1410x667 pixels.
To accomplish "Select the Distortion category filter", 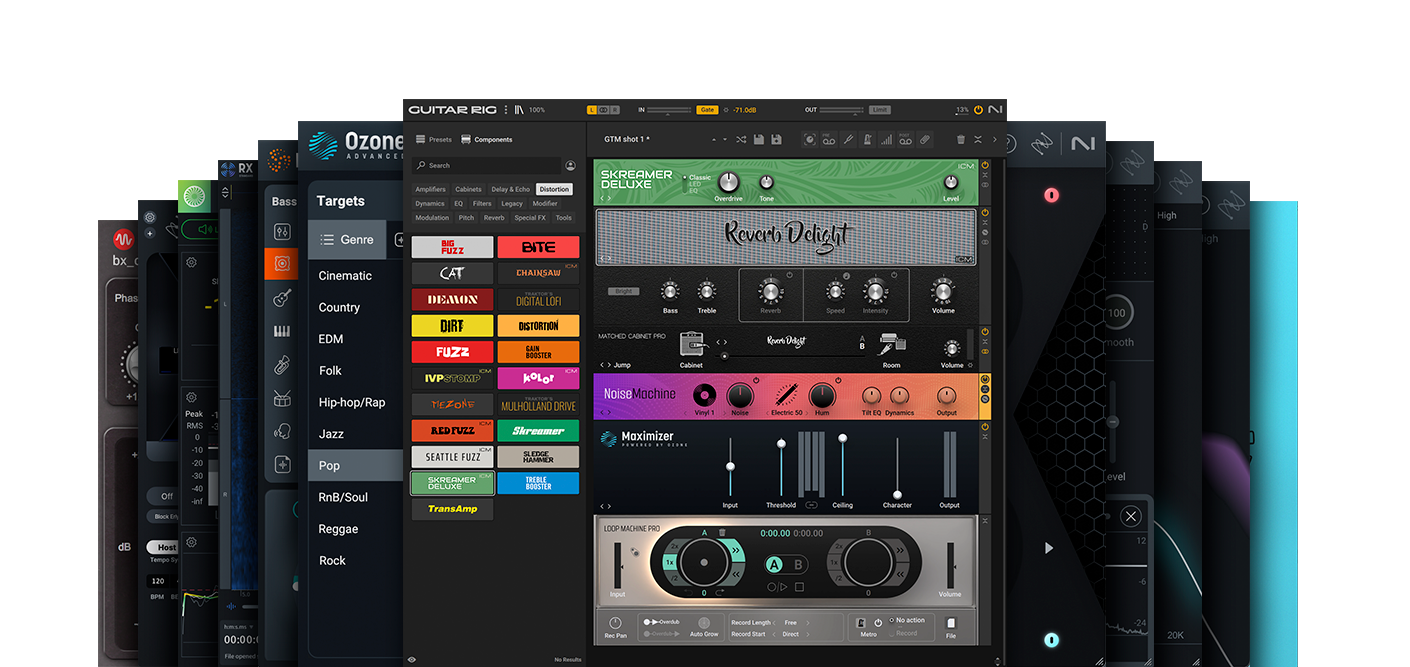I will [554, 188].
